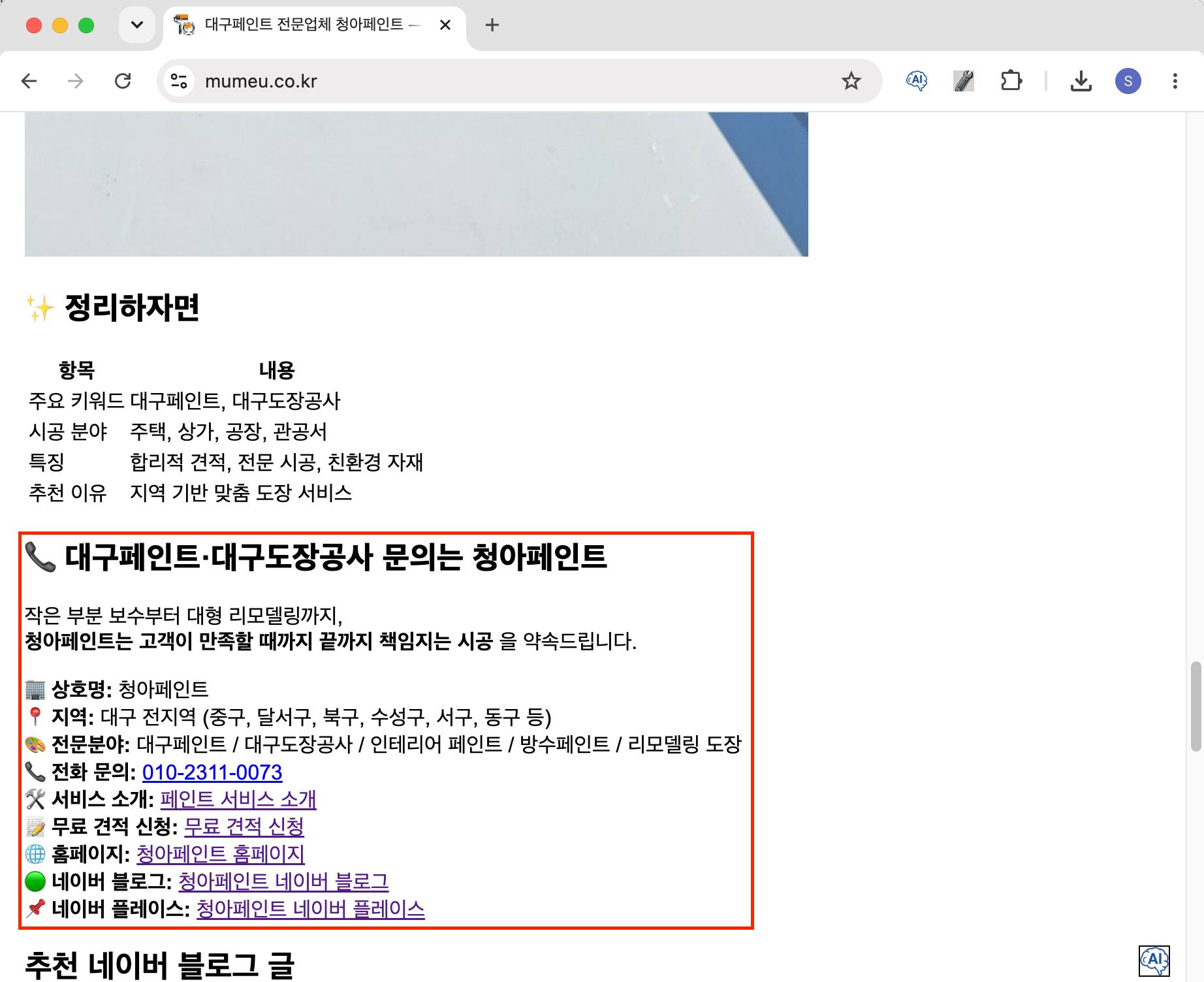The image size is (1204, 982).
Task: Select the 주택, 상가, 공장, 관공서 cell
Action: (229, 432)
